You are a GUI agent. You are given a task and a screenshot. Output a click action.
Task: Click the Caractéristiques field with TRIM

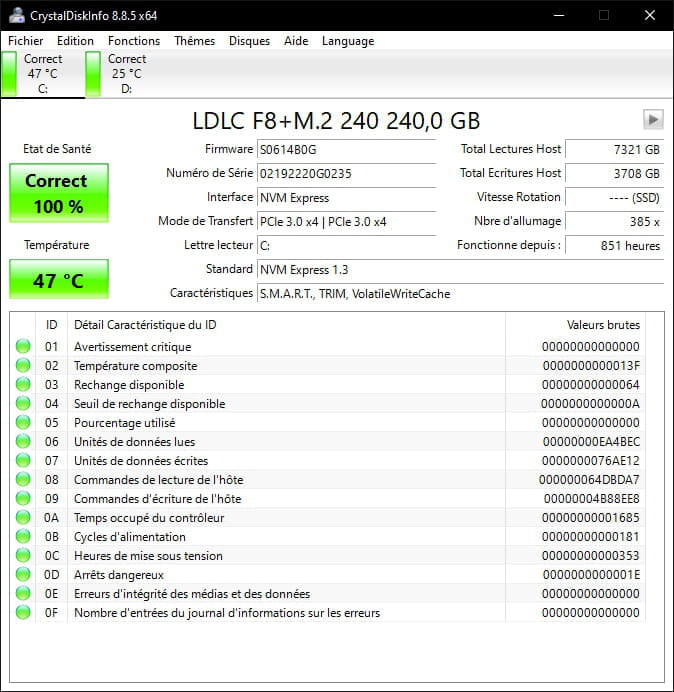[x=460, y=293]
